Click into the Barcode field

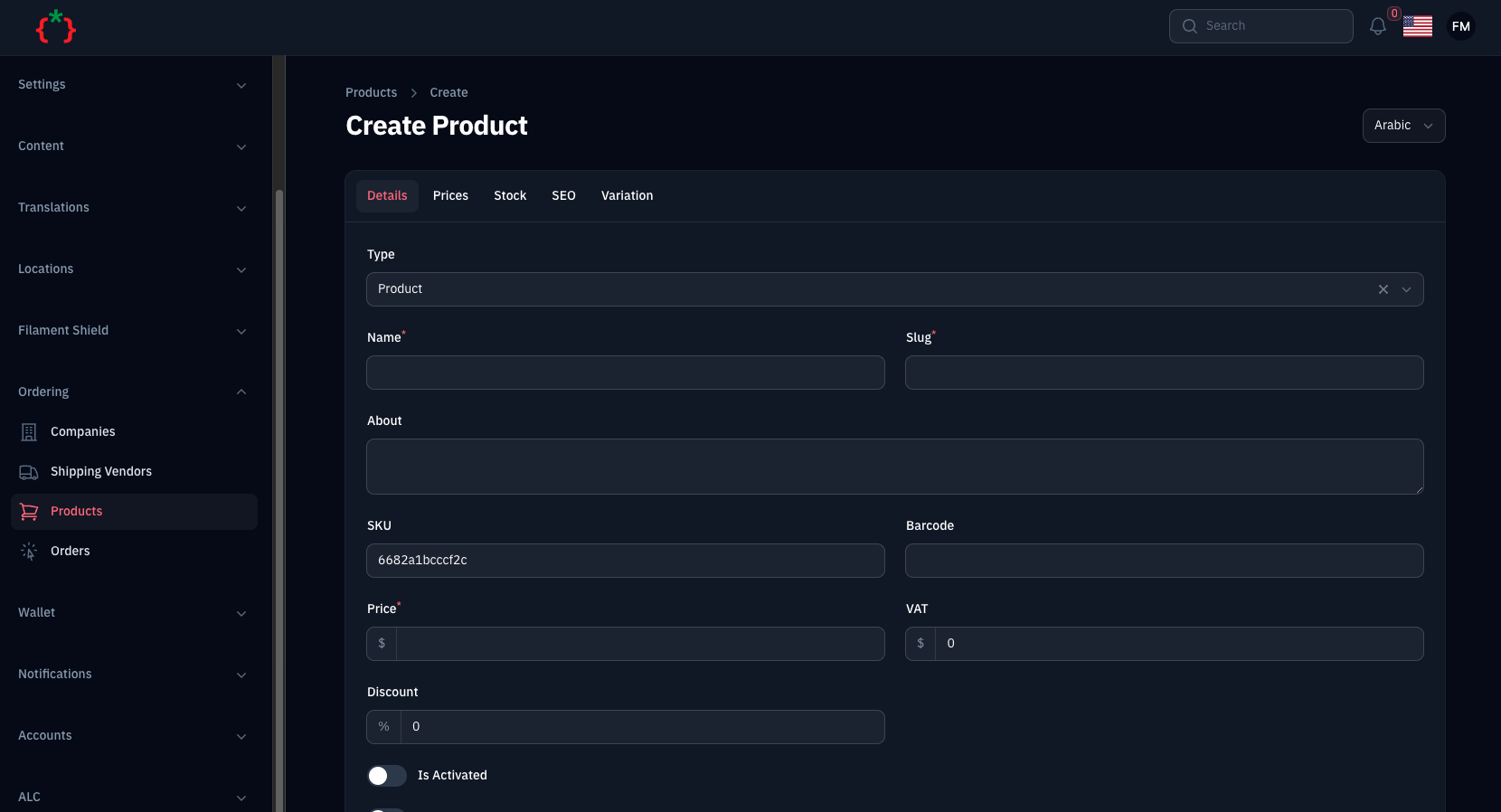[x=1164, y=561]
